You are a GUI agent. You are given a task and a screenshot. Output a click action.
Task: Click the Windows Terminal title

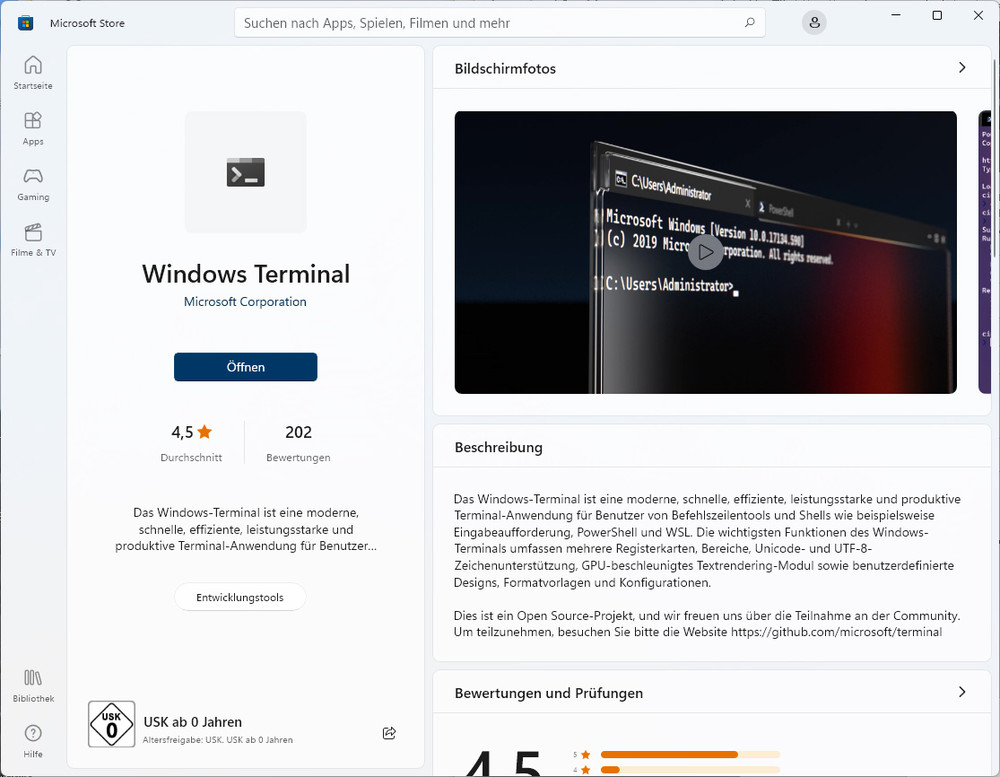point(246,274)
